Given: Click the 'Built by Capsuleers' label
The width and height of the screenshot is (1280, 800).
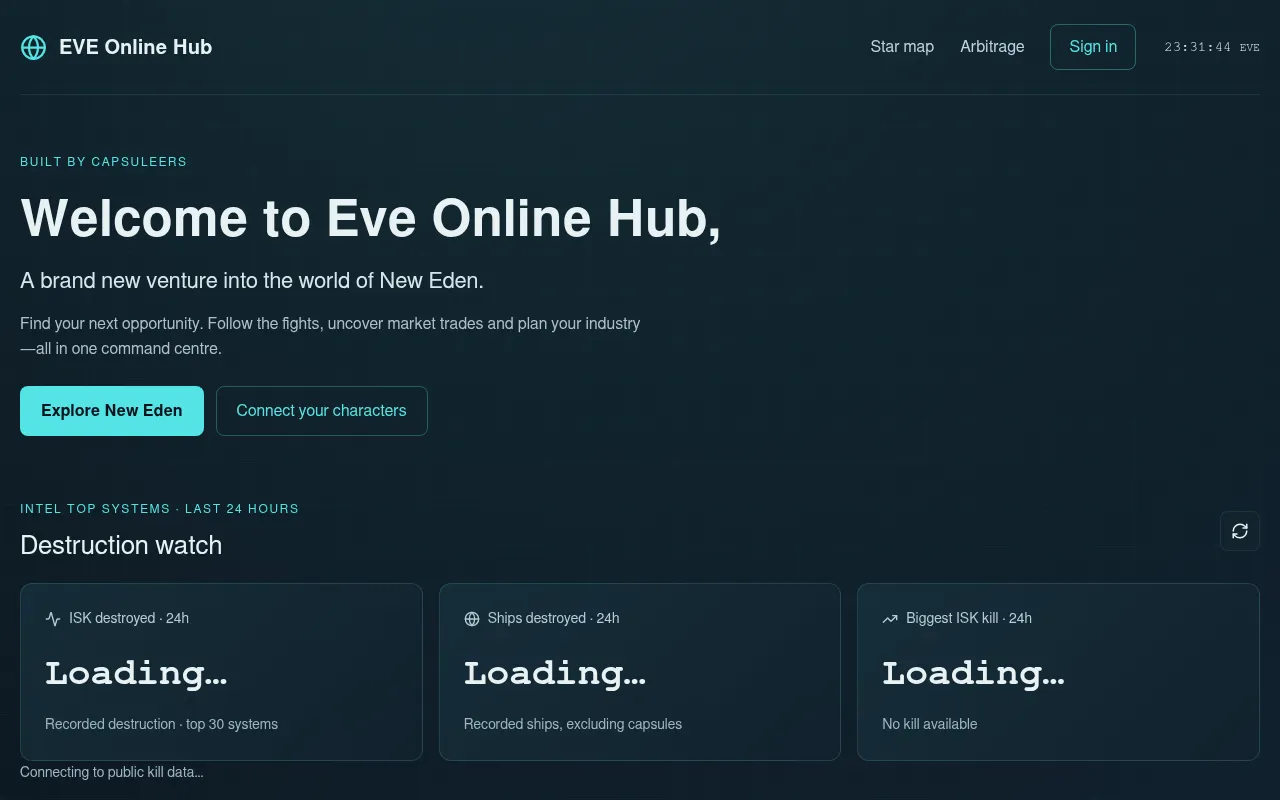Looking at the screenshot, I should click(104, 162).
